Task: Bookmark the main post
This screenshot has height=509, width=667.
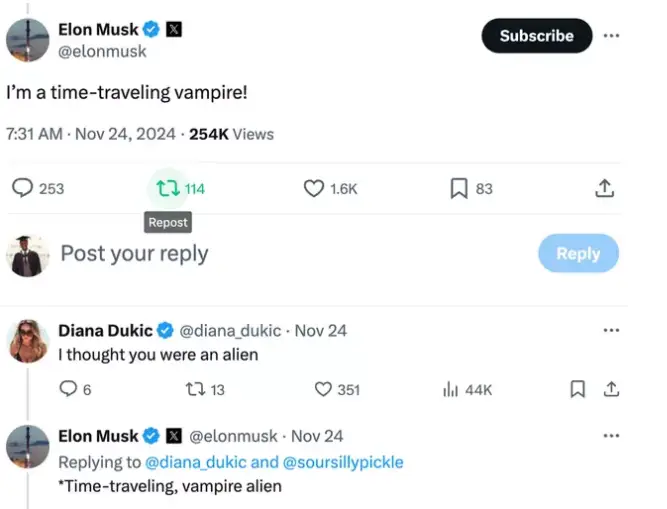Action: point(458,188)
